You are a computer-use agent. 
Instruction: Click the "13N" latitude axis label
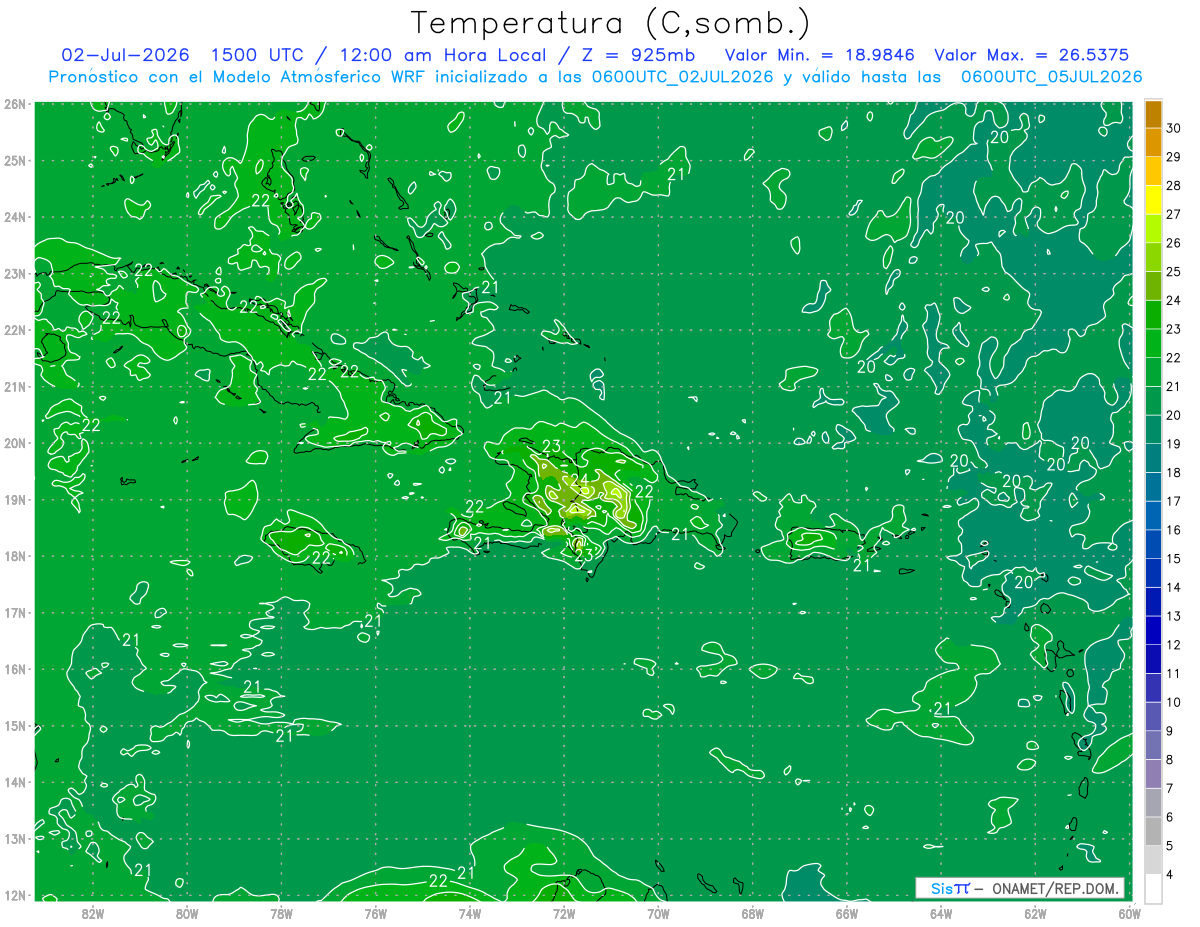click(x=14, y=838)
